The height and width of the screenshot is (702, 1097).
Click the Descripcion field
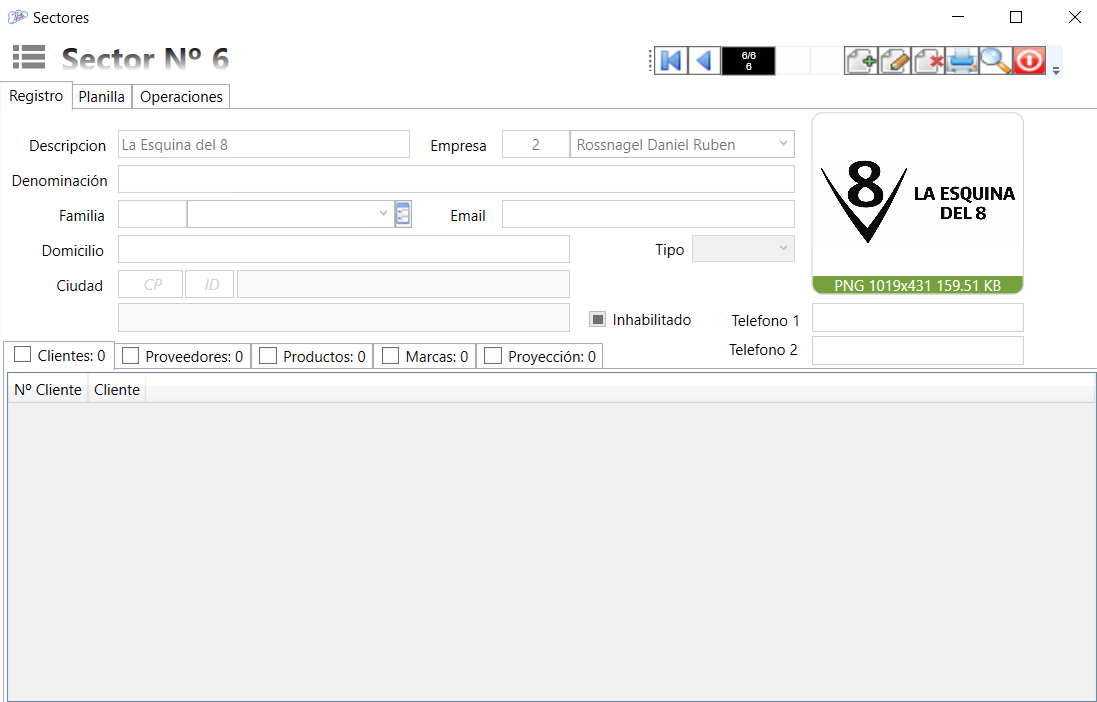tap(264, 144)
